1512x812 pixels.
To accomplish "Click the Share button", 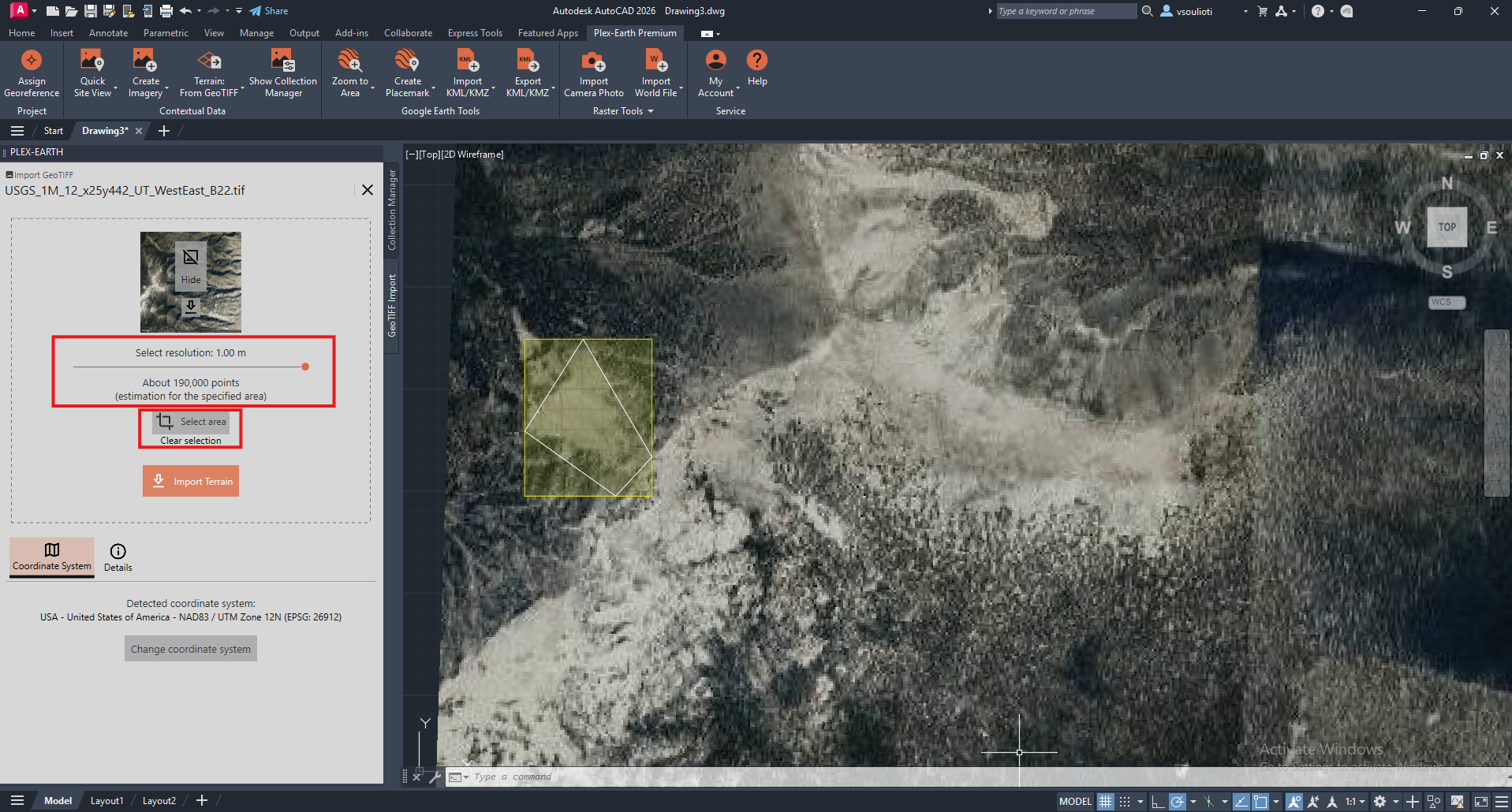I will 269,11.
